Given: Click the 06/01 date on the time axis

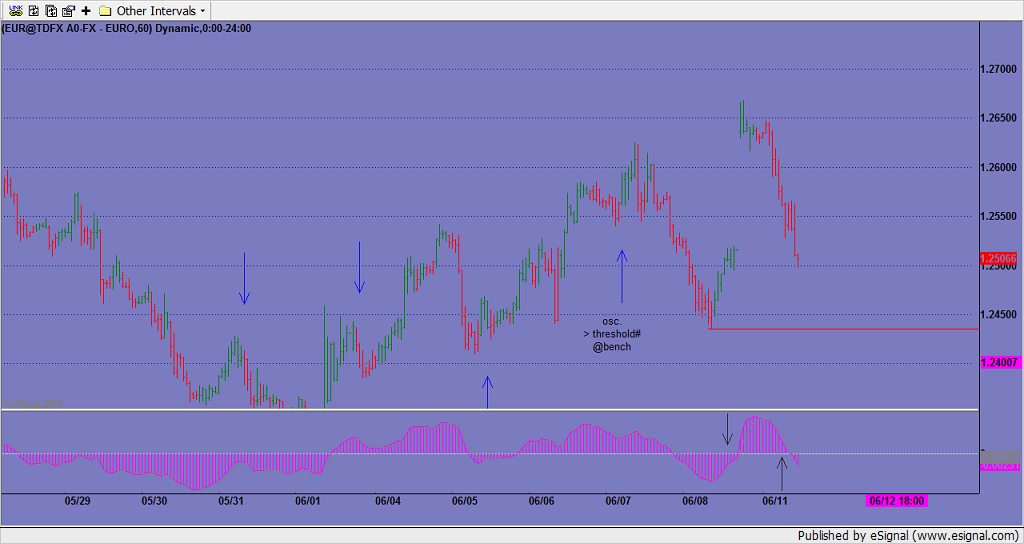Looking at the screenshot, I should [x=308, y=501].
